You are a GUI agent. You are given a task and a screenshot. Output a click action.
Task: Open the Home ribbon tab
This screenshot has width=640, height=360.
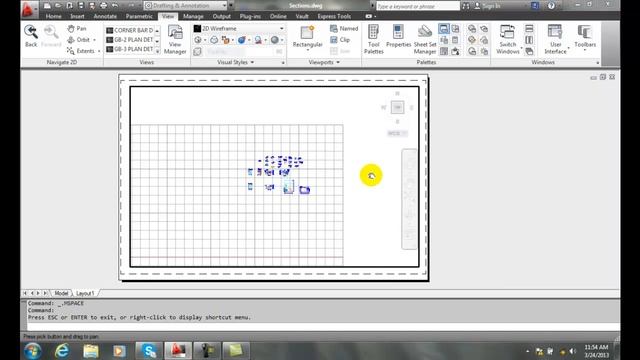click(x=53, y=16)
